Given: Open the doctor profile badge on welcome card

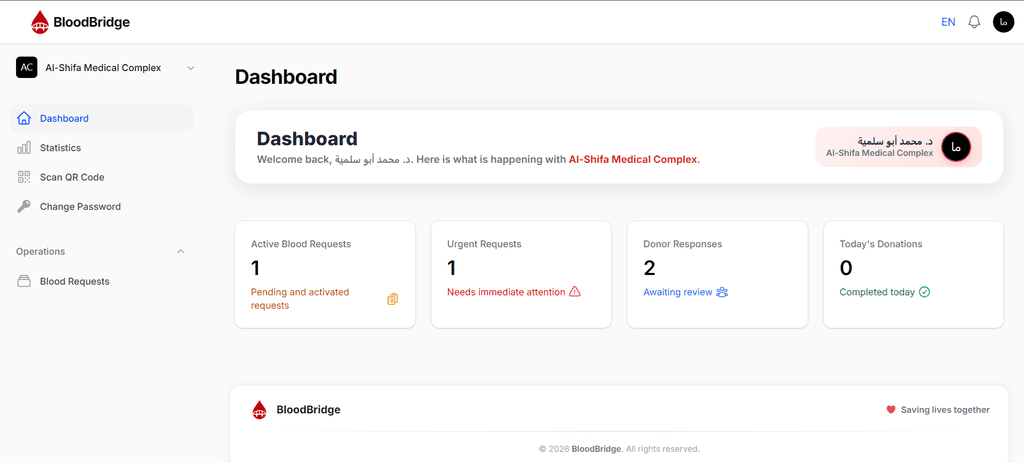Looking at the screenshot, I should (898, 147).
